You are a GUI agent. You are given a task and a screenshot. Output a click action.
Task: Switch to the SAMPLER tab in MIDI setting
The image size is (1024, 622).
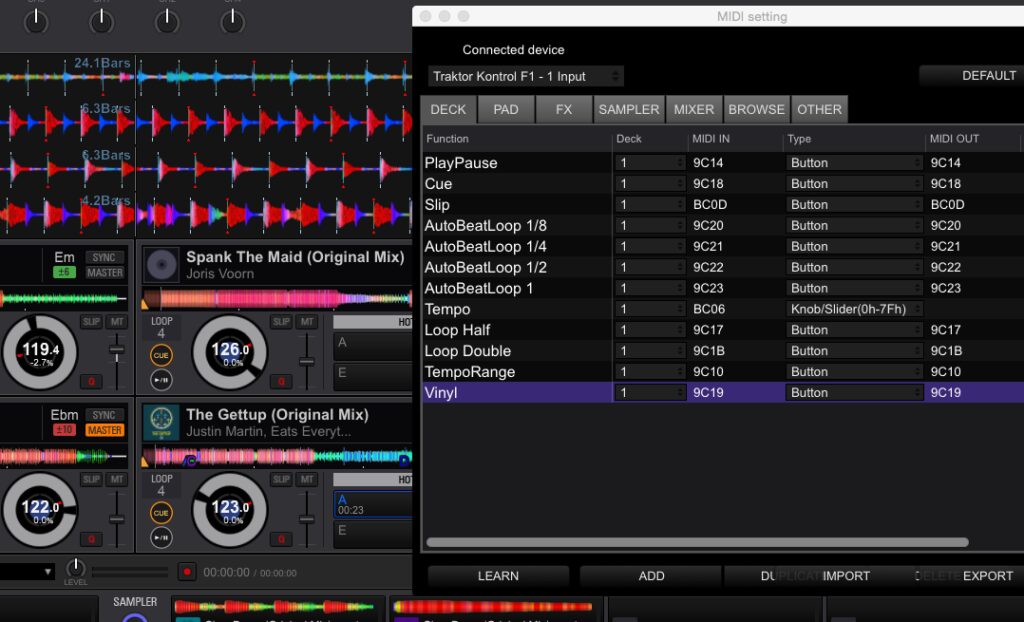click(629, 109)
